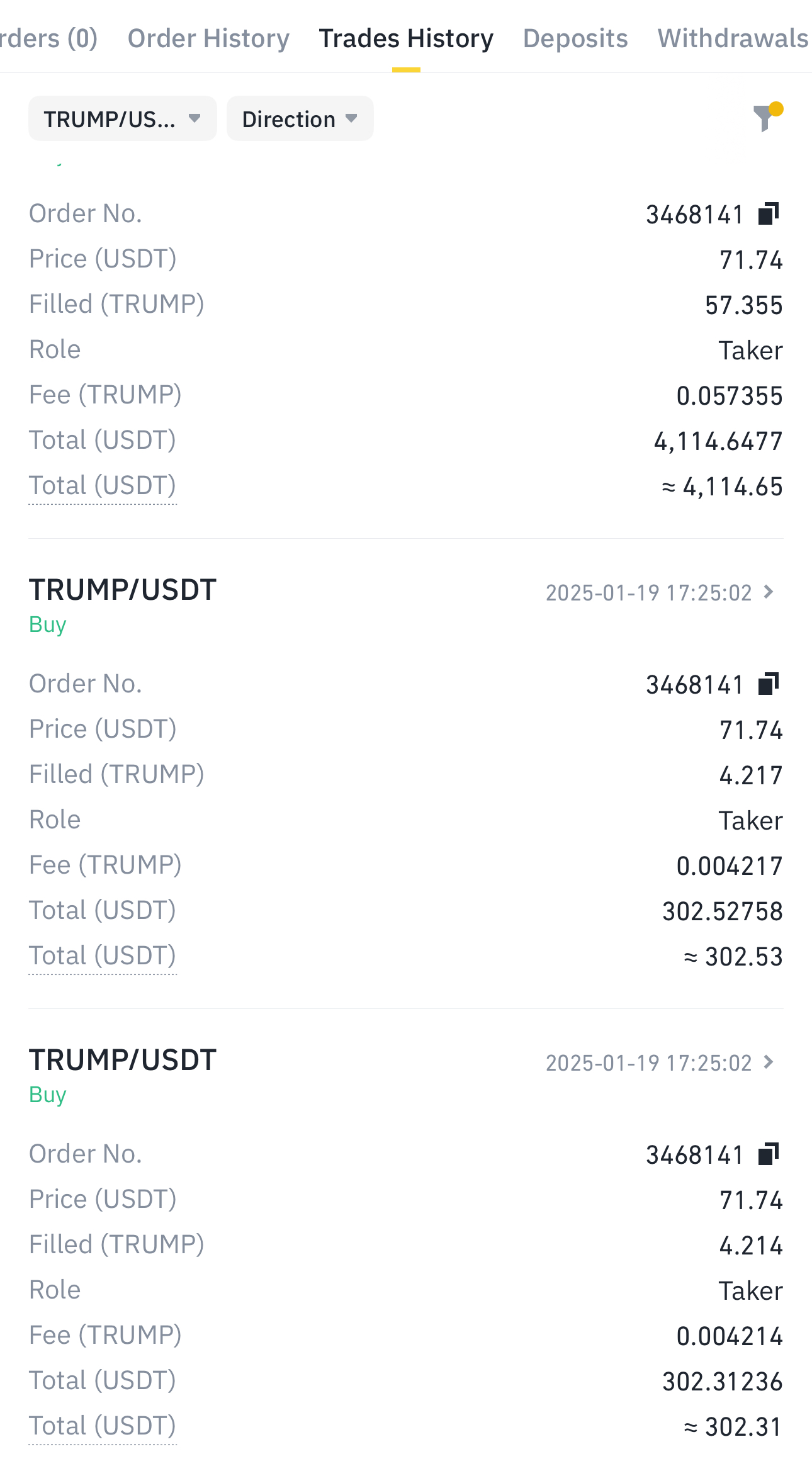Copy order number of 57.355 TRUMP trade
812x1471 pixels.
[x=769, y=214]
